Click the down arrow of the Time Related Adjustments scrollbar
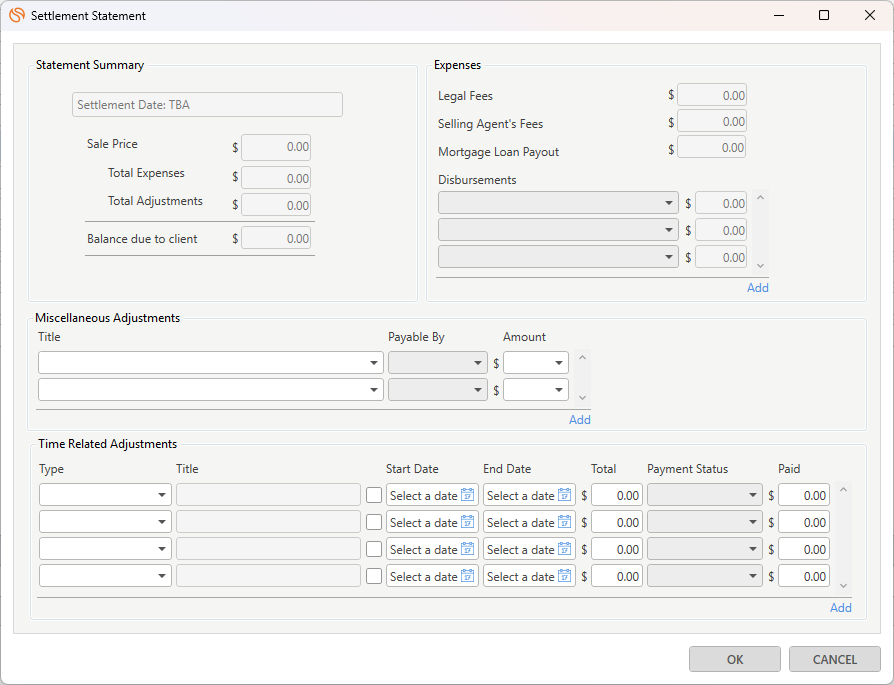 pyautogui.click(x=843, y=586)
